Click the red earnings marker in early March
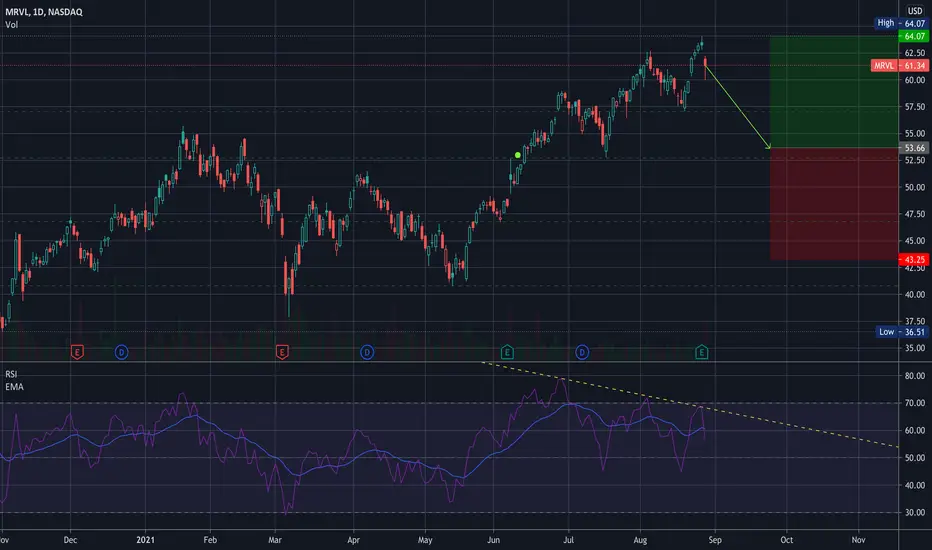The height and width of the screenshot is (550, 932). point(282,352)
